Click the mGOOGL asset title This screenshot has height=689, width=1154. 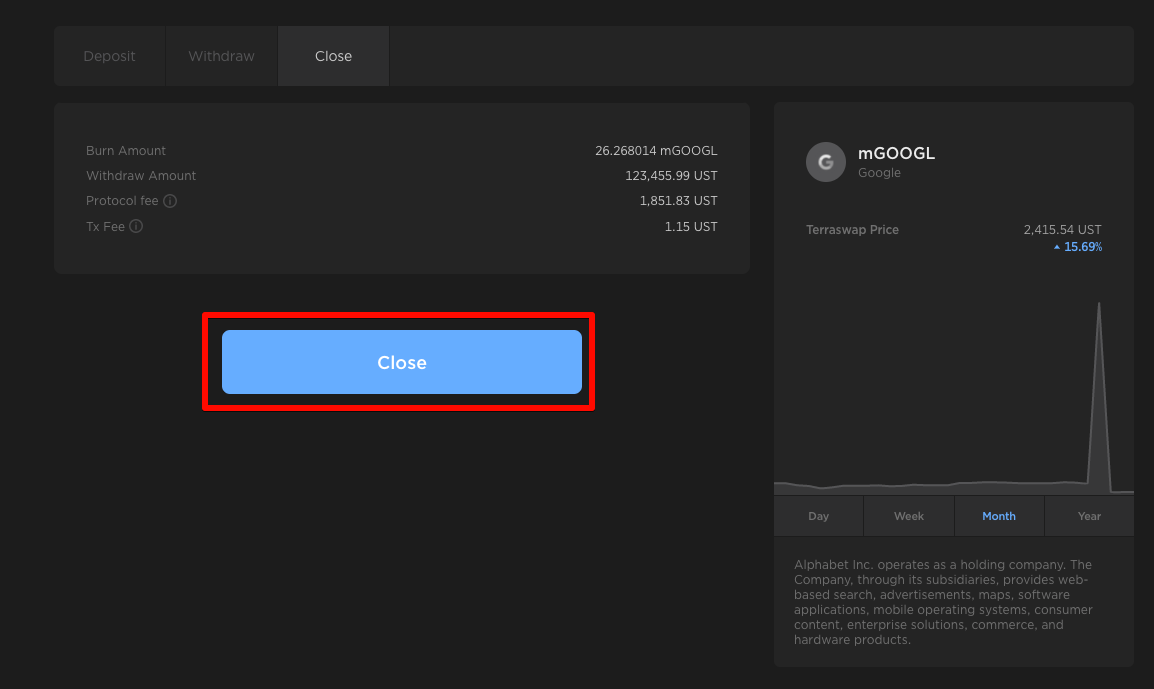coord(896,154)
